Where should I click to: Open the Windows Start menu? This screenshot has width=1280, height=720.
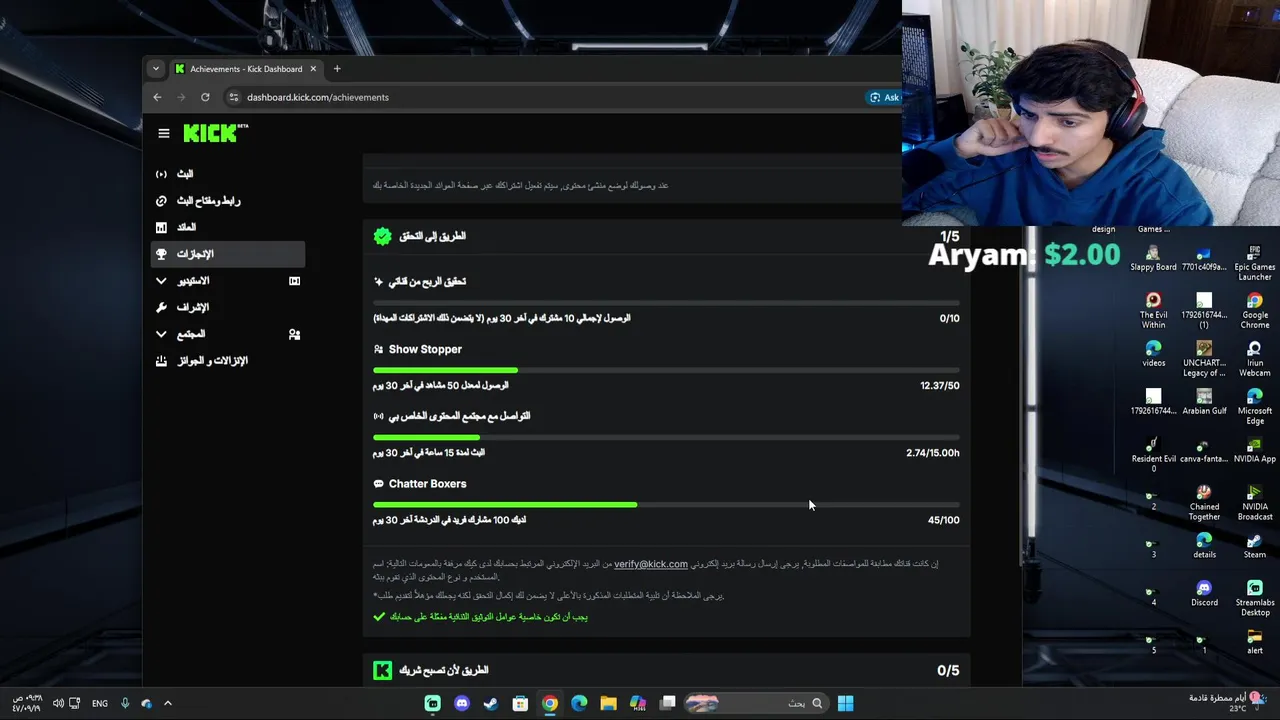[x=845, y=703]
